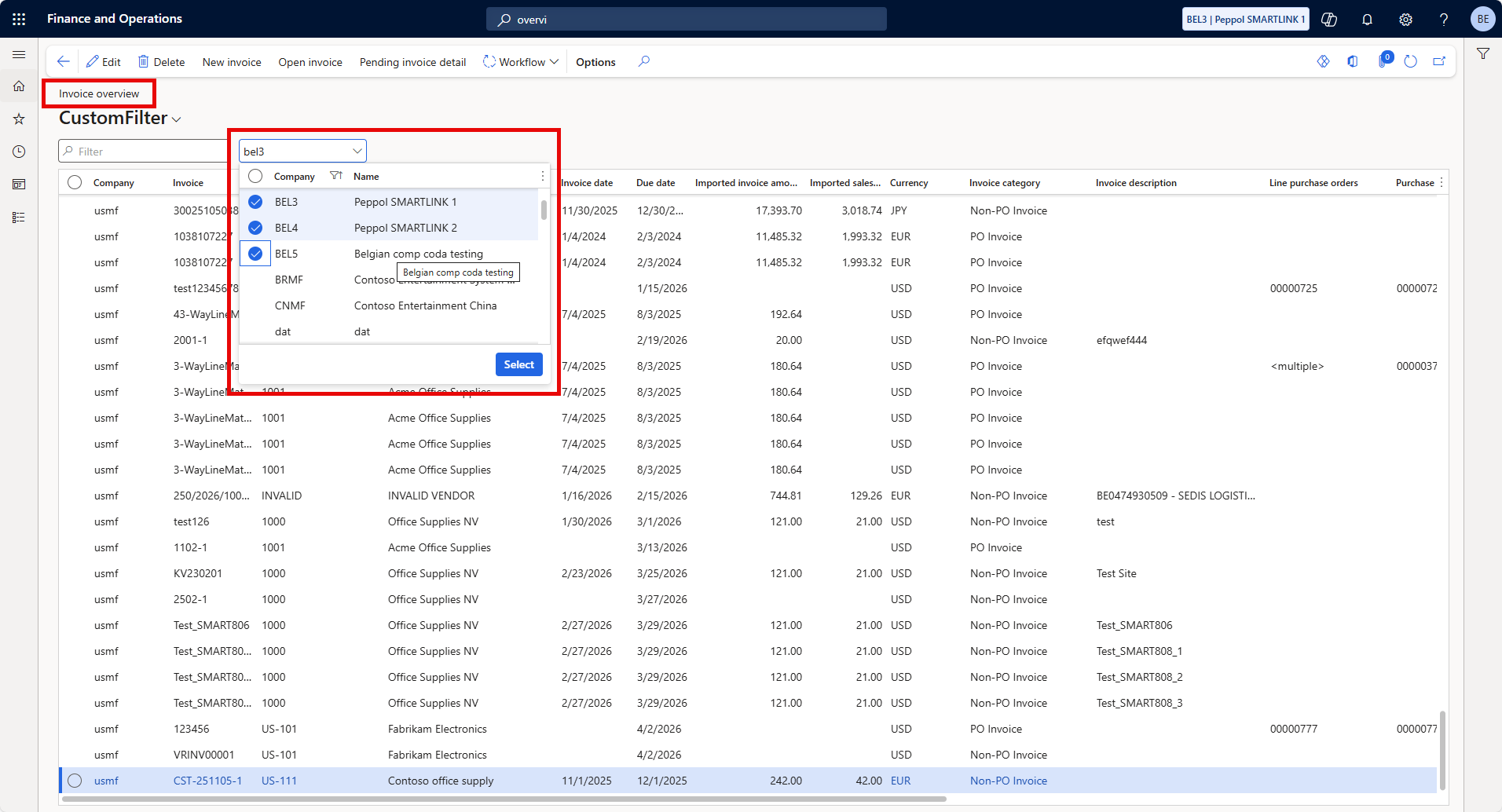Collapse the bel3 company combo box
1502x812 pixels.
(357, 151)
